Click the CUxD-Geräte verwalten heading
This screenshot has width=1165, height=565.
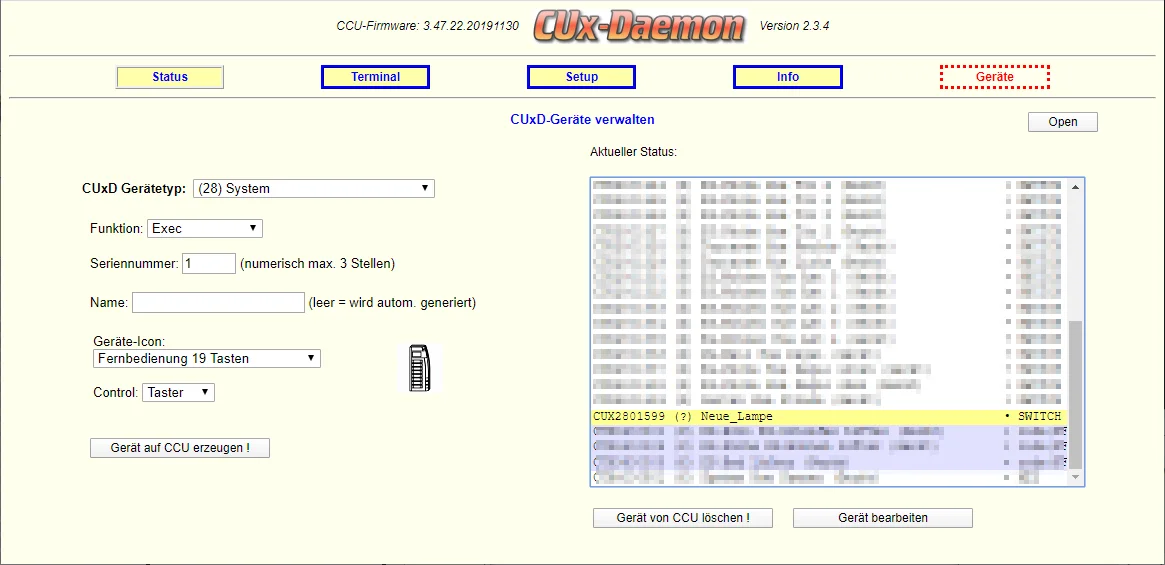pyautogui.click(x=582, y=119)
